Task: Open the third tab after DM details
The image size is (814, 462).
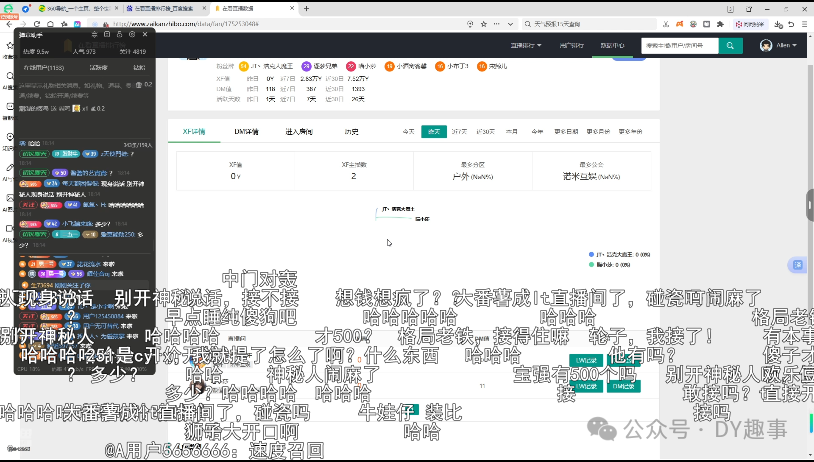Action: point(299,132)
